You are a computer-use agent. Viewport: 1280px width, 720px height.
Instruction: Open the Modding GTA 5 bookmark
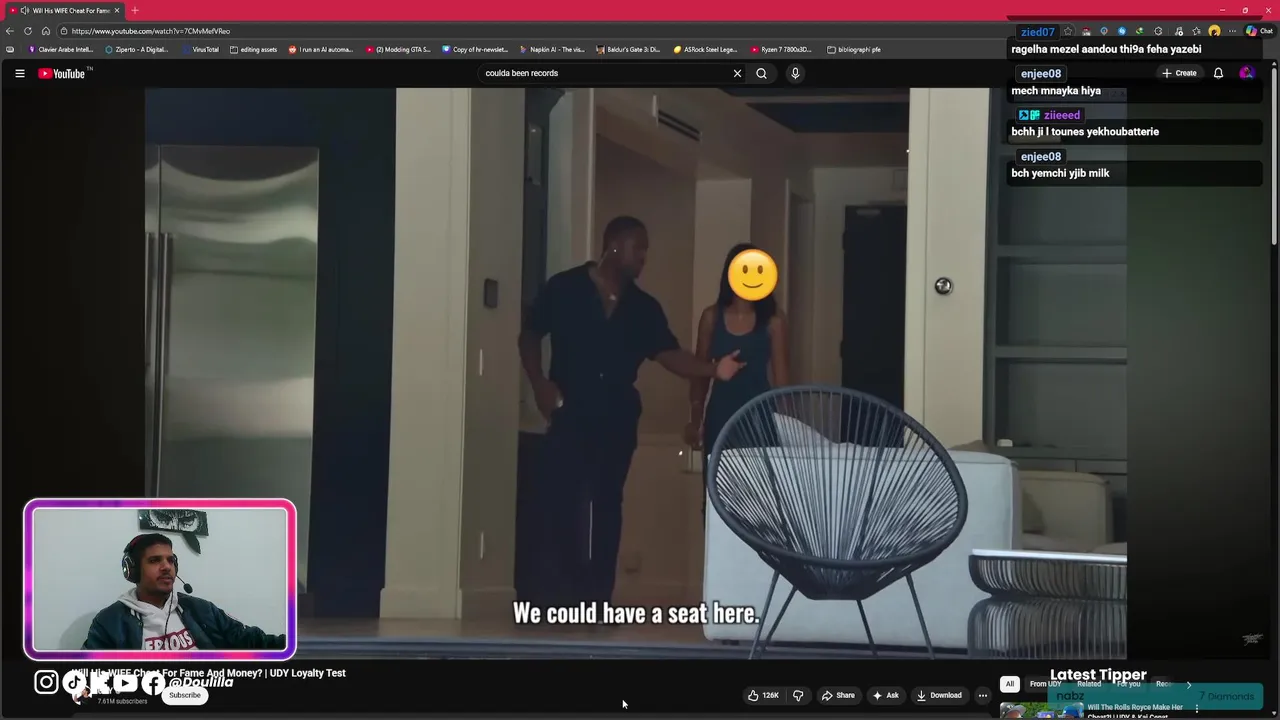[398, 49]
